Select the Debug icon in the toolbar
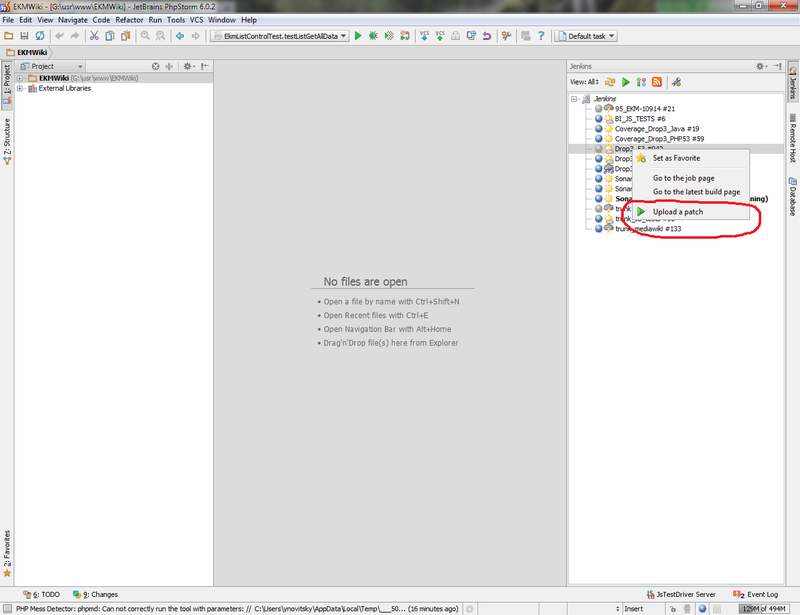800x615 pixels. (372, 35)
